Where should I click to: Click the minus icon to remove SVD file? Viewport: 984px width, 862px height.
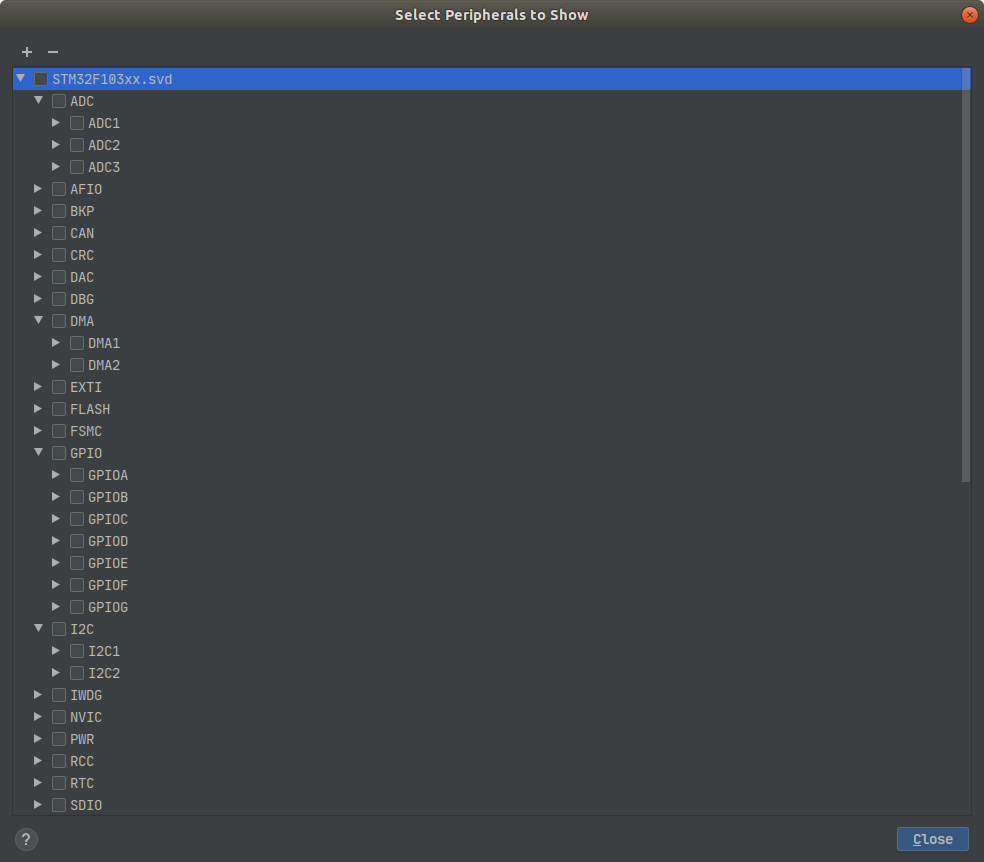pos(53,52)
